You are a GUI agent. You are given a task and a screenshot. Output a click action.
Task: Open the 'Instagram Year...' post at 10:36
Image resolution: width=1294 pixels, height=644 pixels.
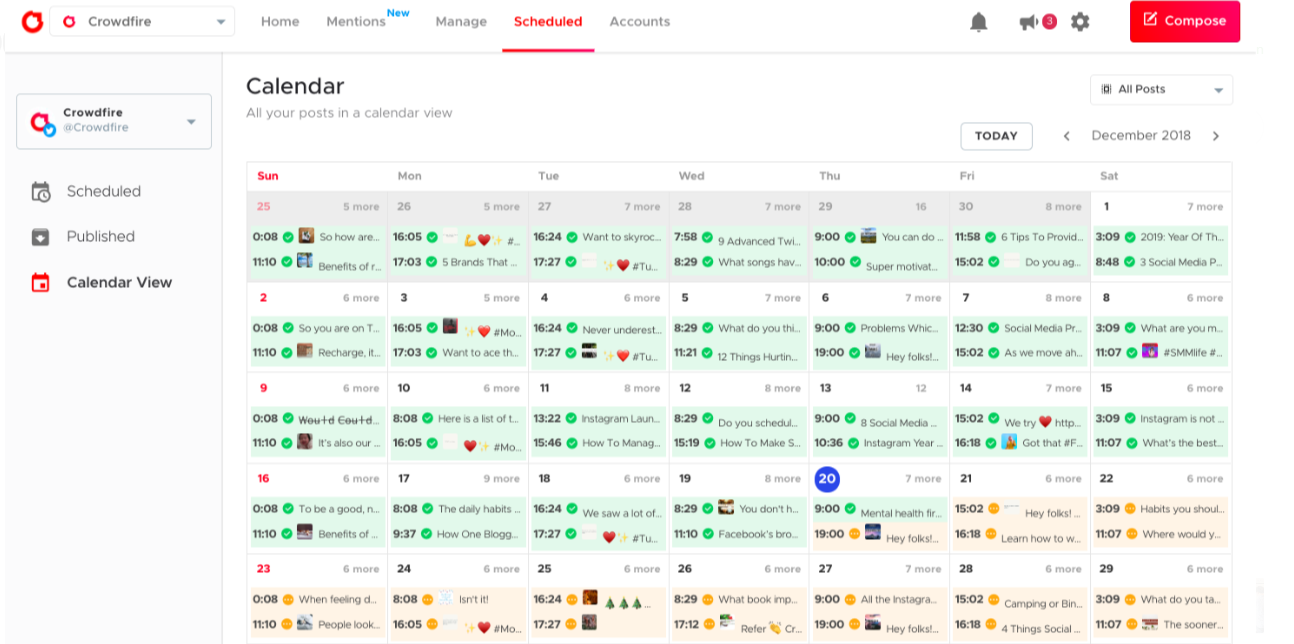[x=879, y=443]
